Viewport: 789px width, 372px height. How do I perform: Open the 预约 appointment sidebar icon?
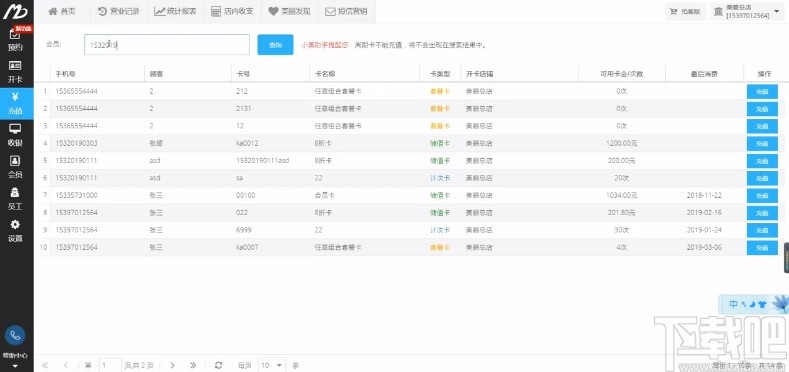click(15, 40)
